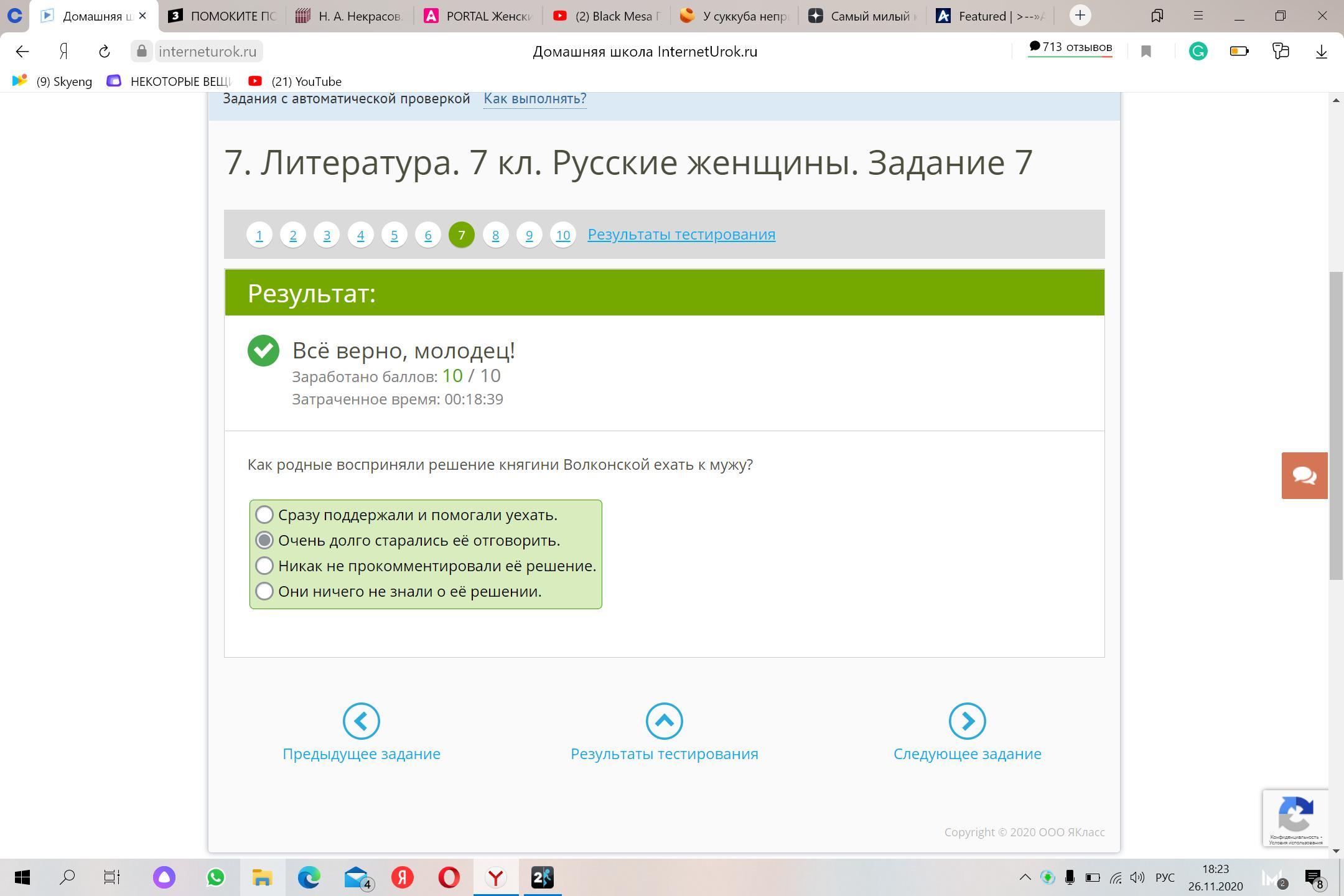This screenshot has height=896, width=1344.
Task: Click the previous task arrow icon
Action: 361,721
